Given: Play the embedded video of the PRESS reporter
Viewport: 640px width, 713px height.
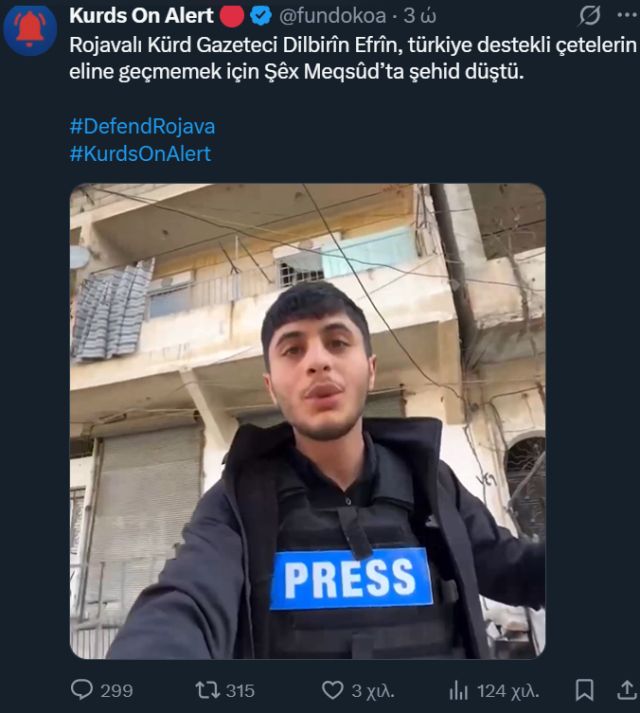Looking at the screenshot, I should click(x=307, y=421).
